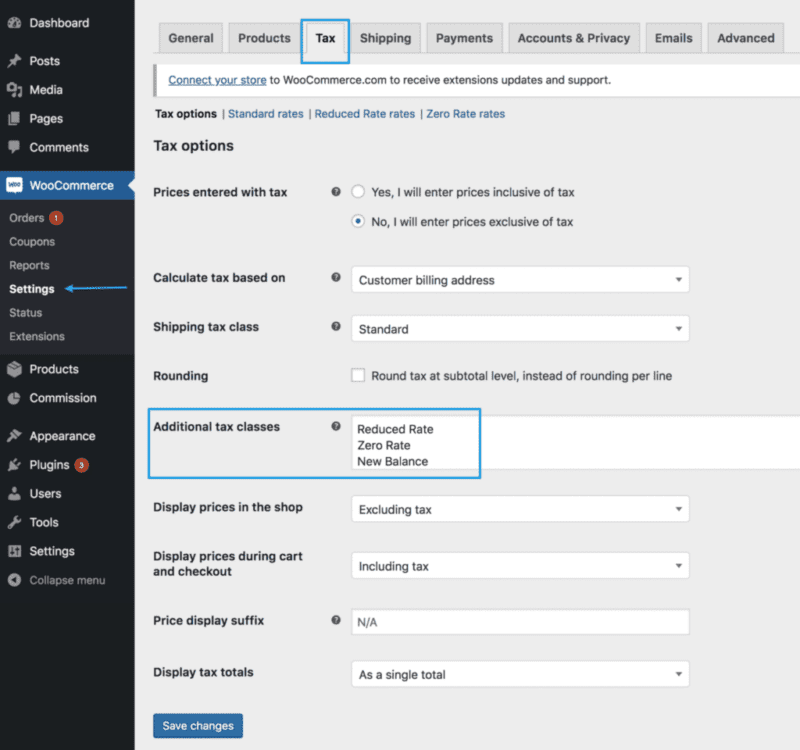Switch to the Shipping settings tab
This screenshot has width=800, height=750.
coord(386,37)
